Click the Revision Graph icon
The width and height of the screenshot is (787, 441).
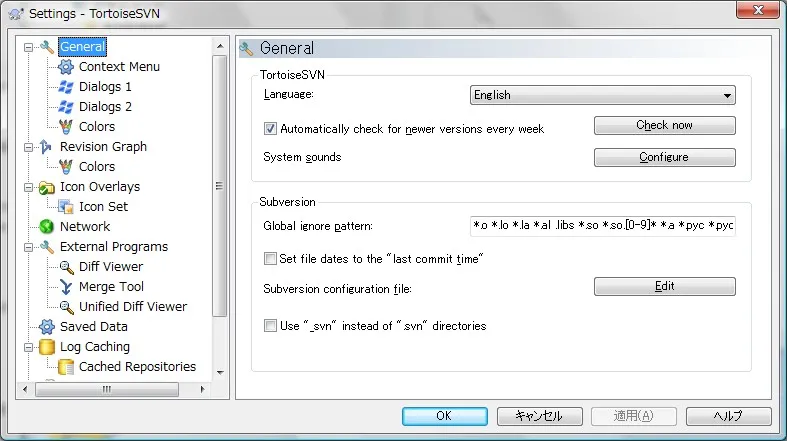tap(46, 147)
